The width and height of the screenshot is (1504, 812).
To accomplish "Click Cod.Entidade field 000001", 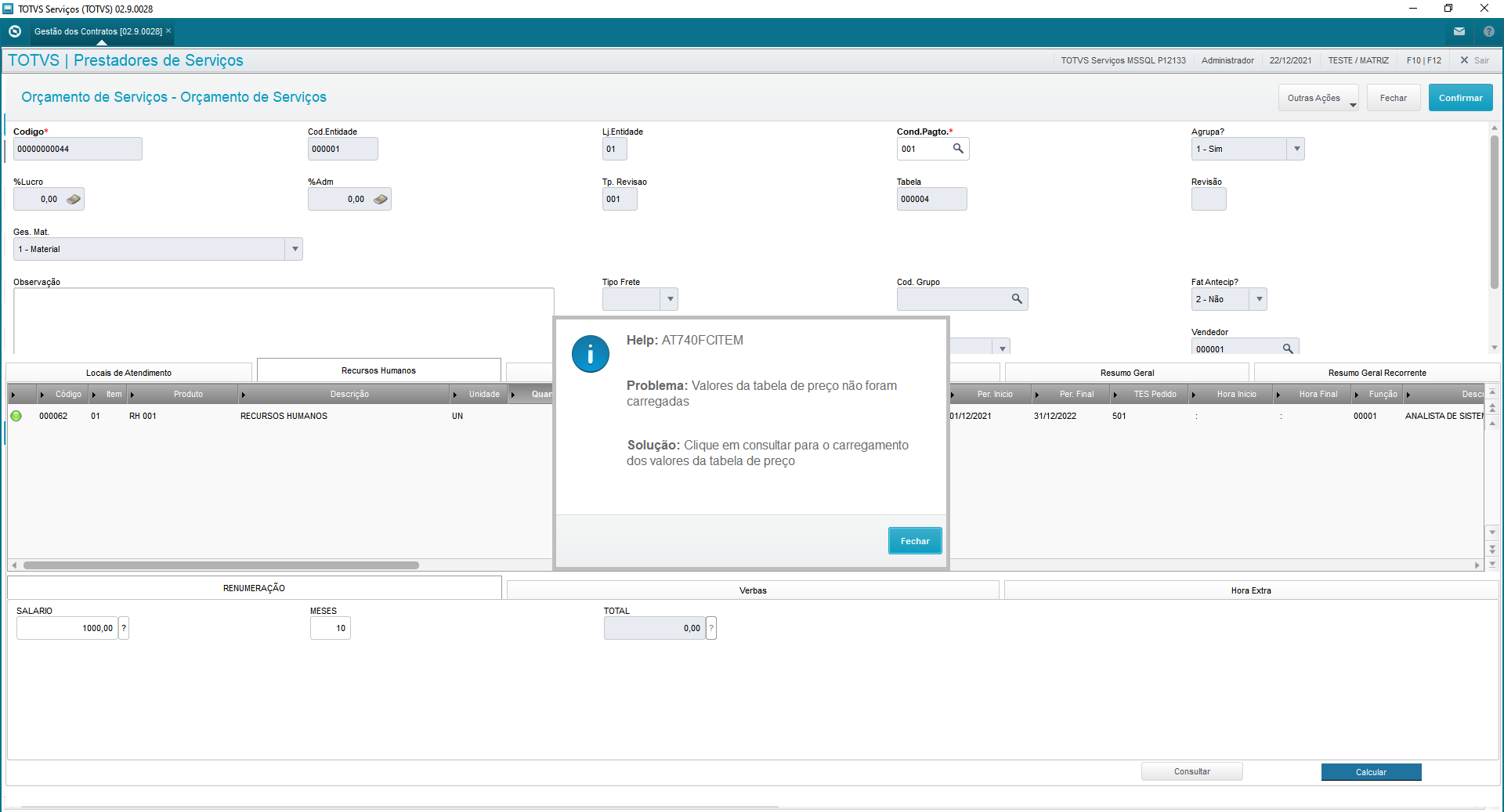I will 342,149.
